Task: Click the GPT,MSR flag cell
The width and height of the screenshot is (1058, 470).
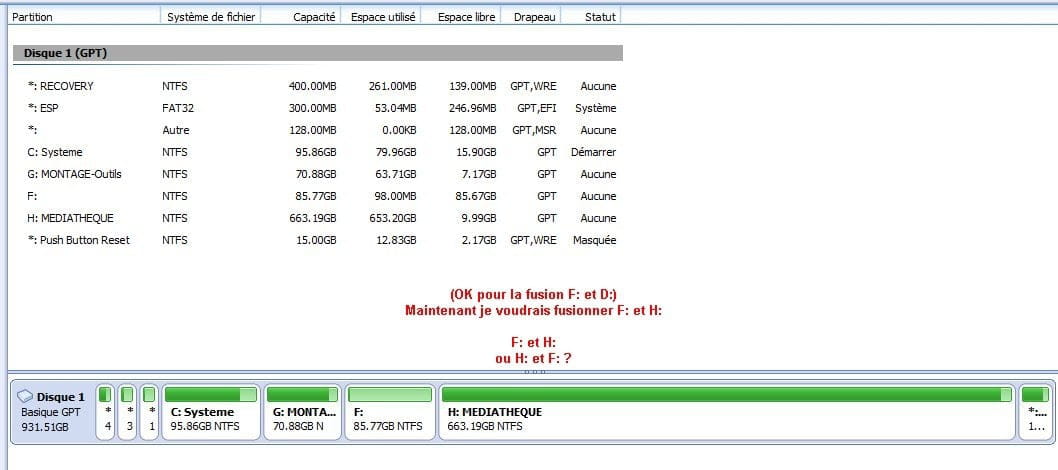Action: click(534, 130)
